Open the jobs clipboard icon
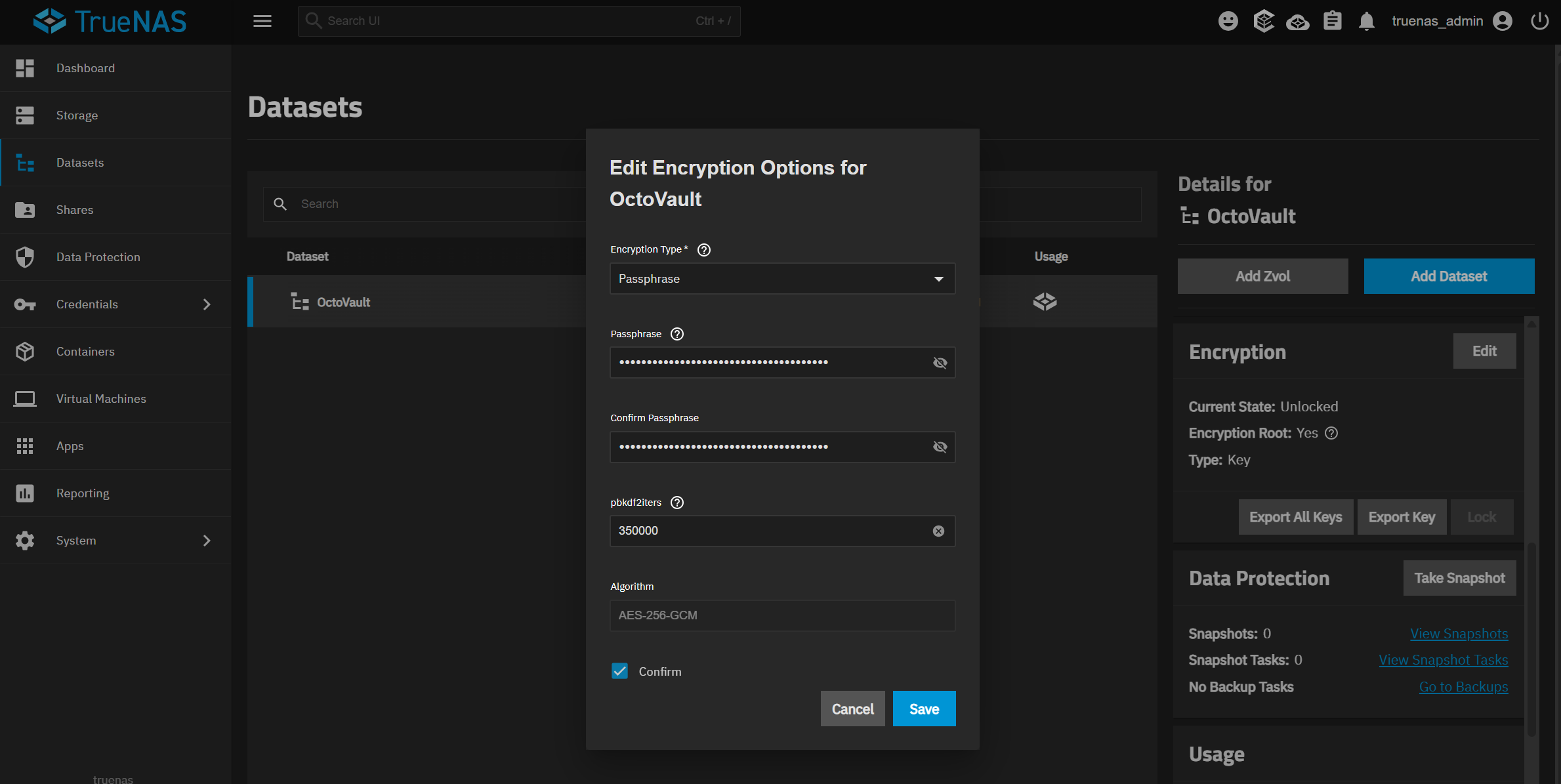 [x=1332, y=21]
